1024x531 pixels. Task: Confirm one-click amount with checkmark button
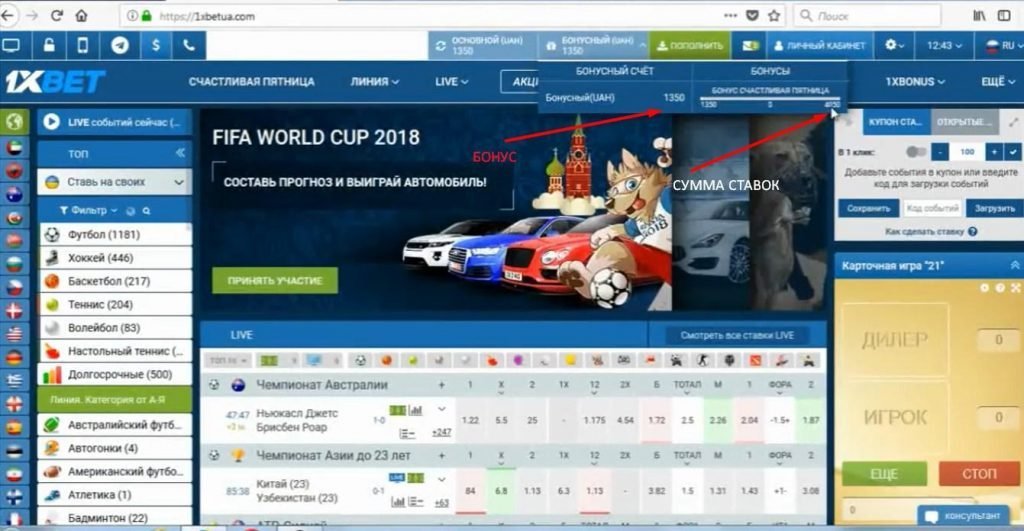[1012, 152]
